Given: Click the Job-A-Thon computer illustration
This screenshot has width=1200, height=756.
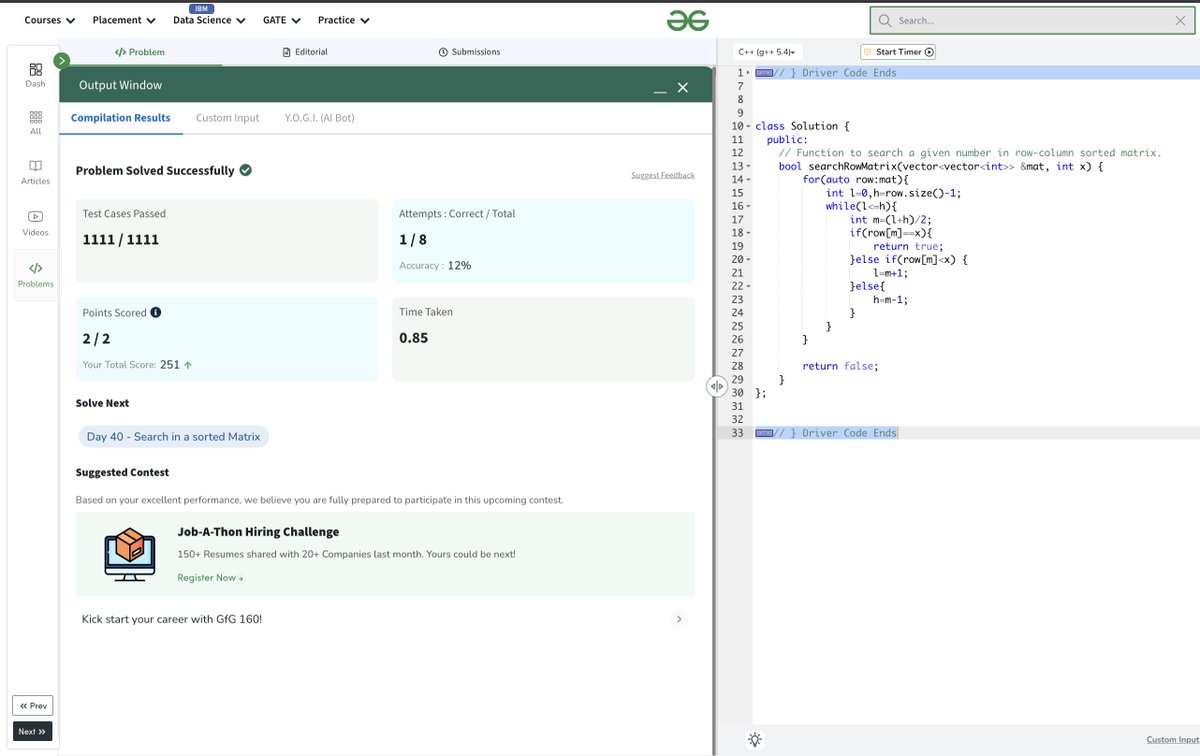Looking at the screenshot, I should 130,553.
